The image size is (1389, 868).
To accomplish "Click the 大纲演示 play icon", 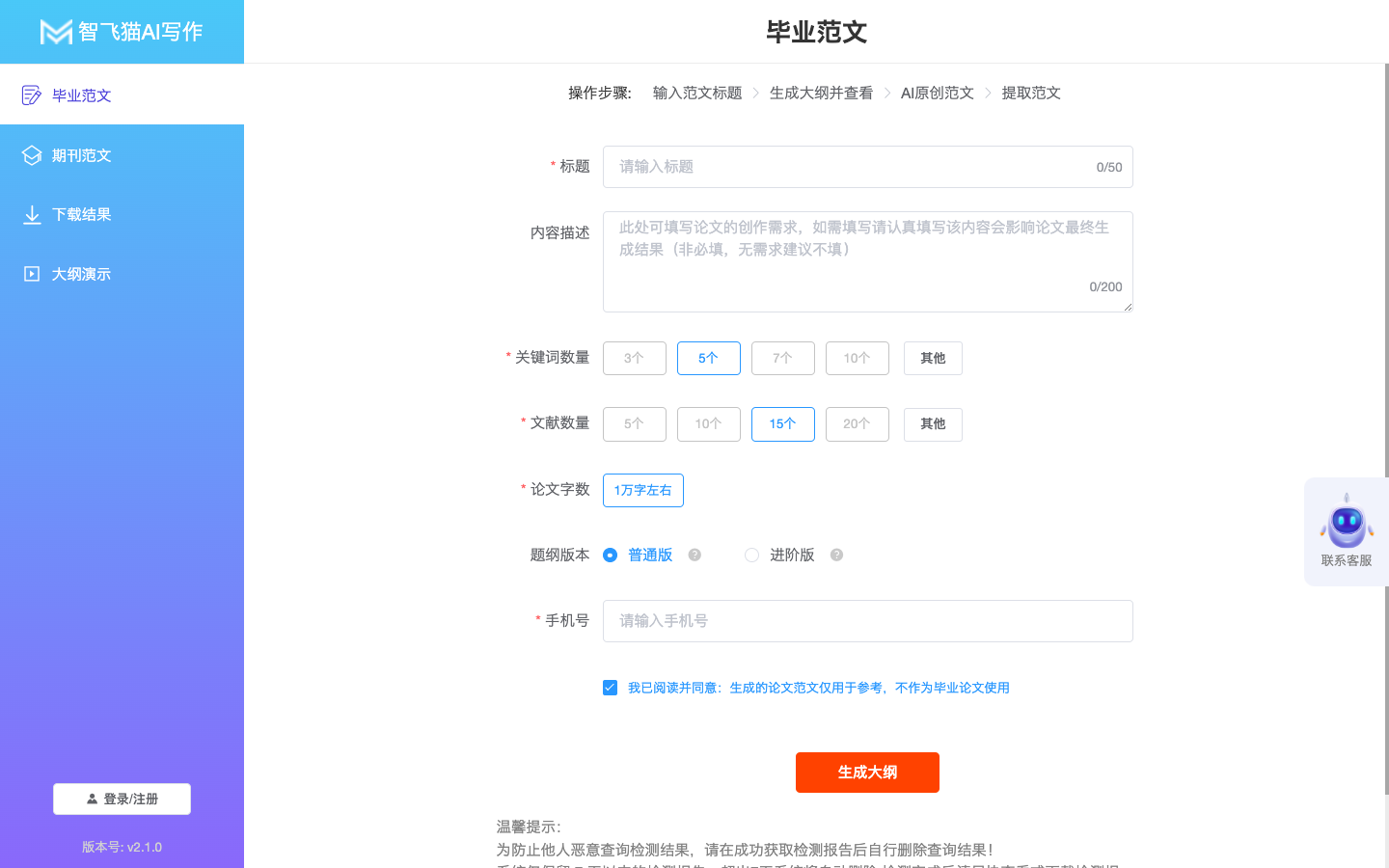I will pyautogui.click(x=32, y=274).
